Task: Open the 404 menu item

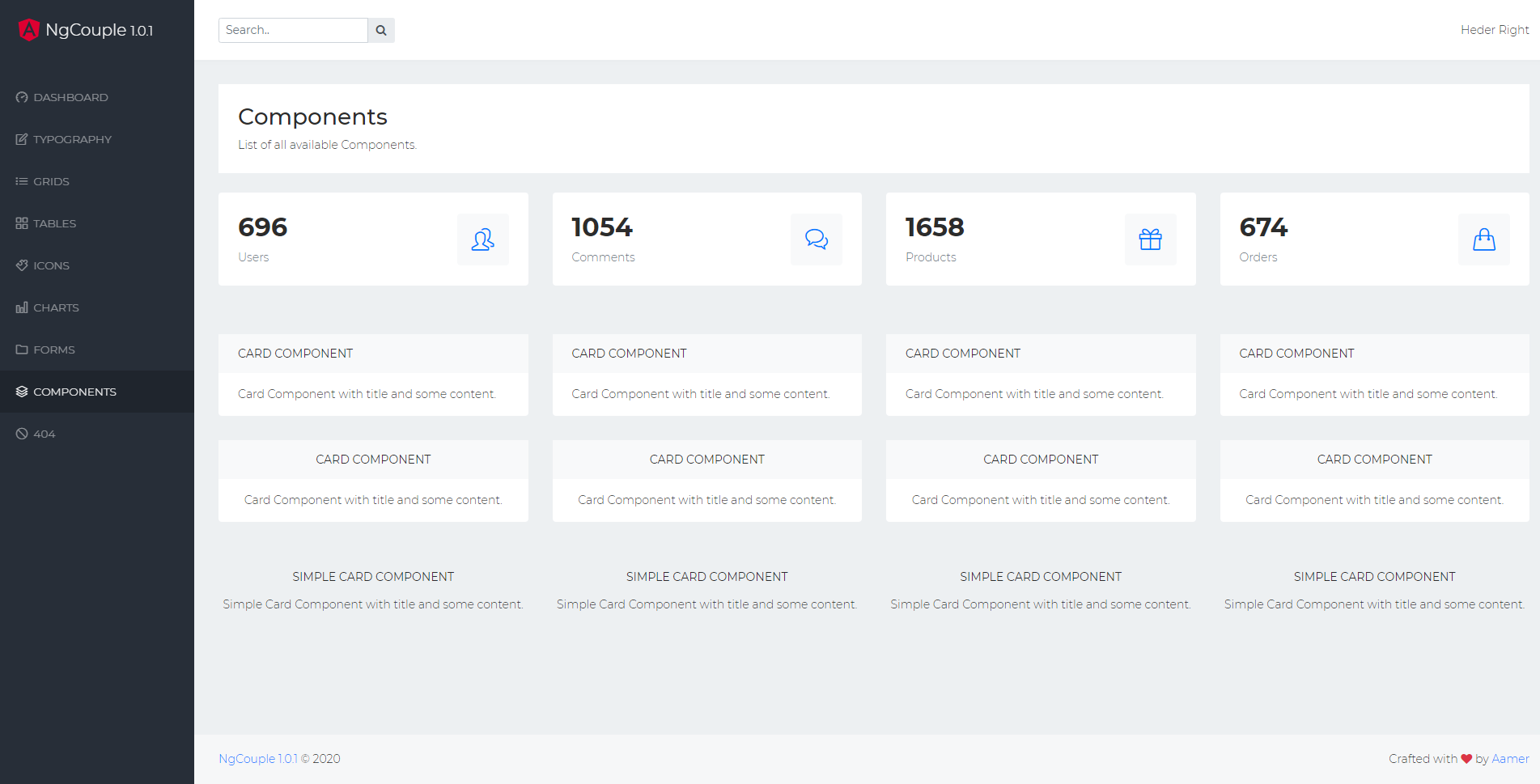Action: 97,434
